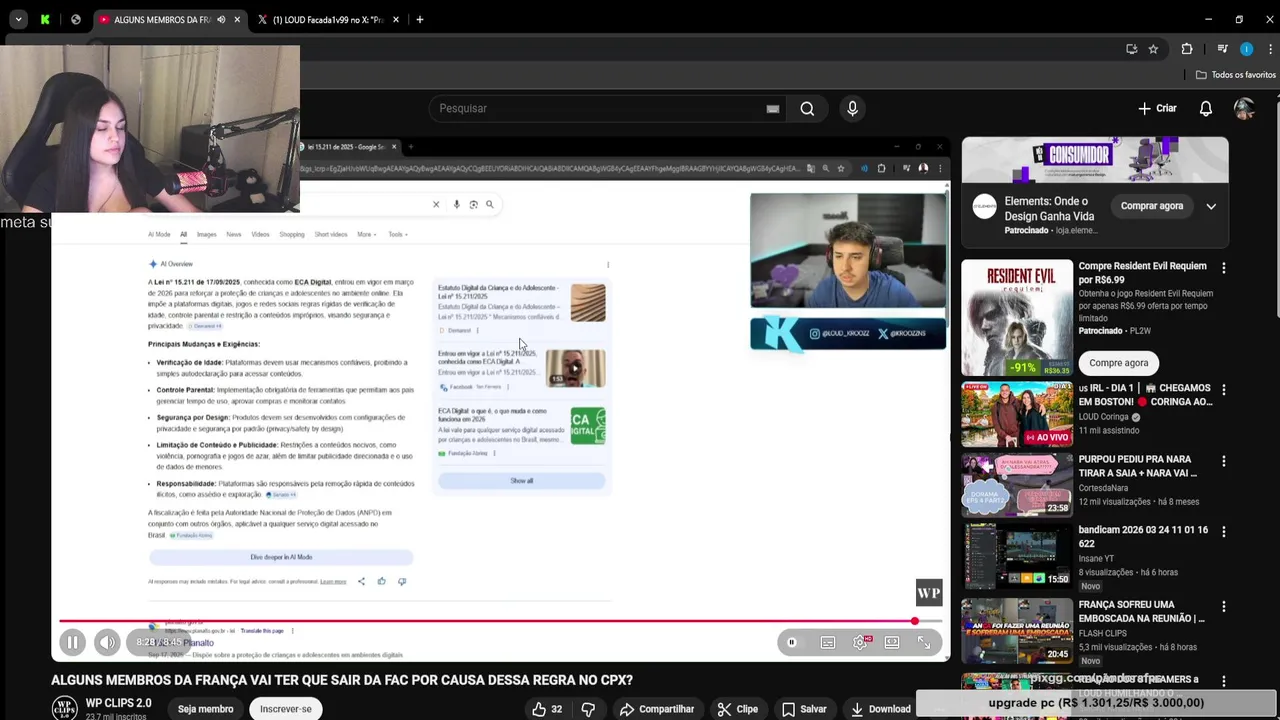Viewport: 1280px width, 720px height.
Task: Install app via the address bar icon
Action: pos(1131,49)
